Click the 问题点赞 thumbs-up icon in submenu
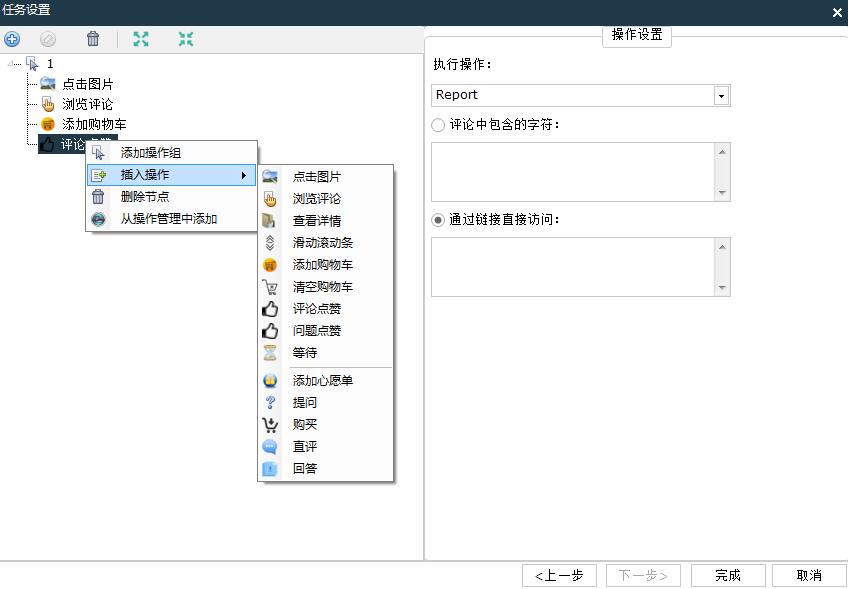 (270, 331)
